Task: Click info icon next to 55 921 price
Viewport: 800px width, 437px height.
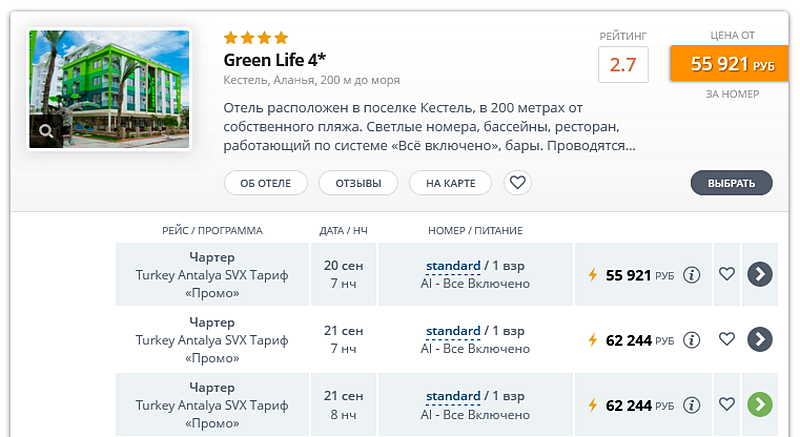Action: (x=691, y=274)
